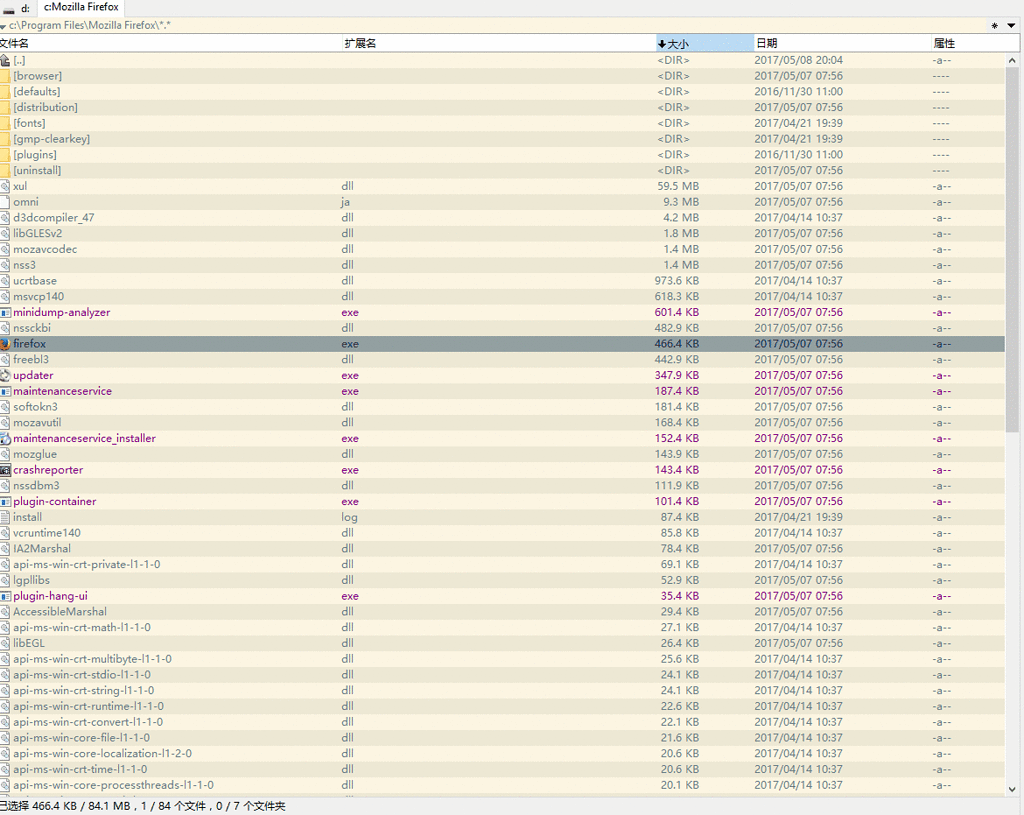Click the Firefox icon next to firefox.exe
Screen dimensions: 1024x815
coord(5,344)
